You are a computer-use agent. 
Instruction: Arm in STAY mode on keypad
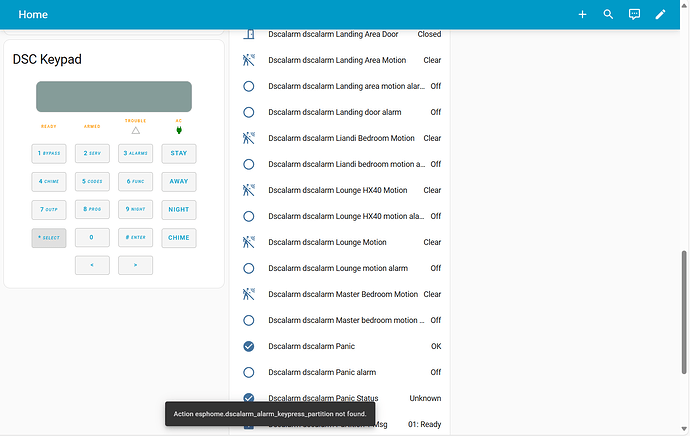[179, 153]
